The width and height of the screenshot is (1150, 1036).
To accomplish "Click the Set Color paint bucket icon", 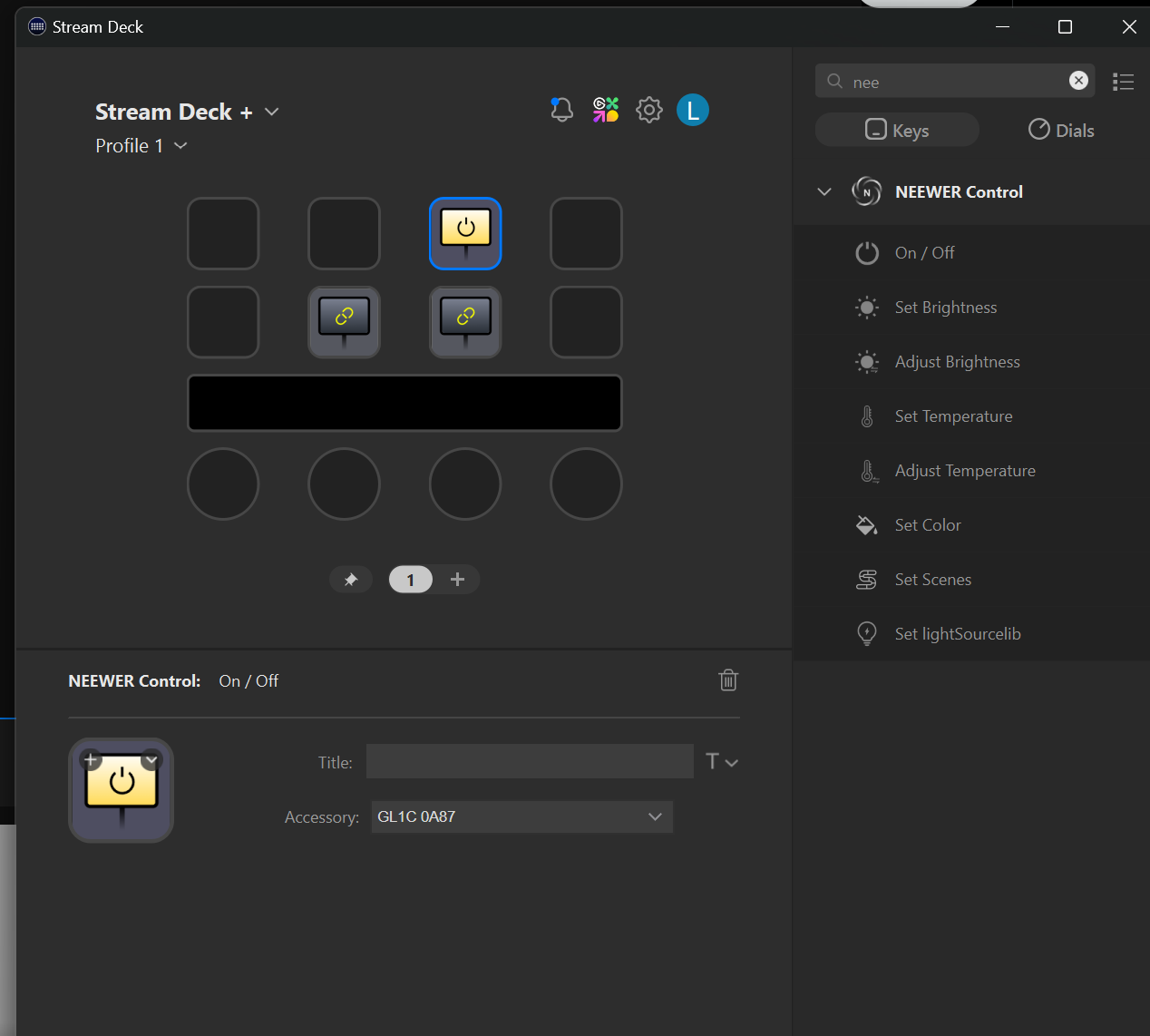I will coord(867,525).
